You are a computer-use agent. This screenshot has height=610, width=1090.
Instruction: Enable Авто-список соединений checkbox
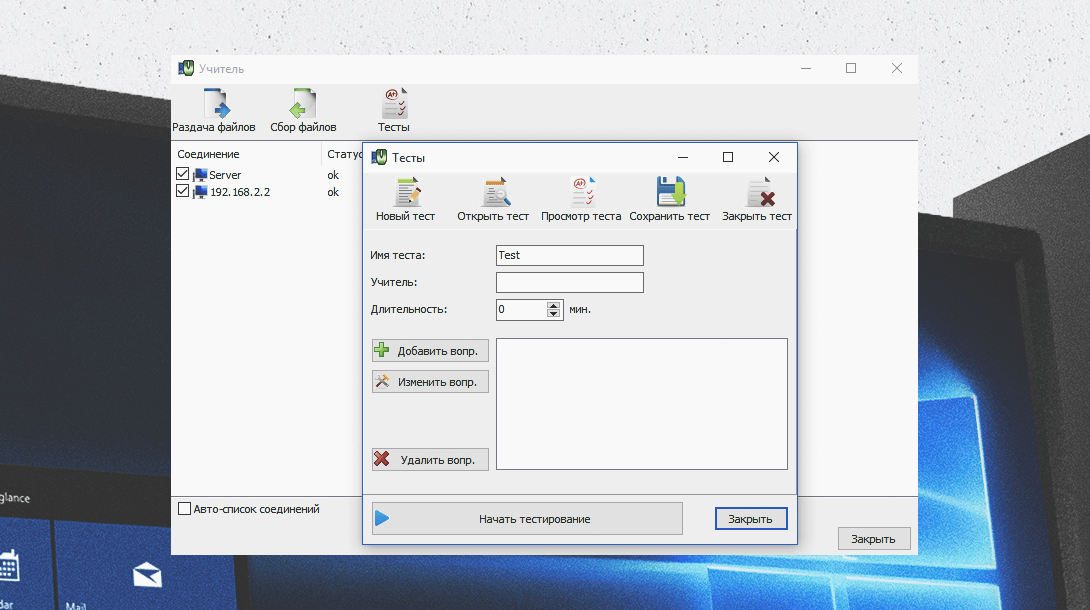184,509
